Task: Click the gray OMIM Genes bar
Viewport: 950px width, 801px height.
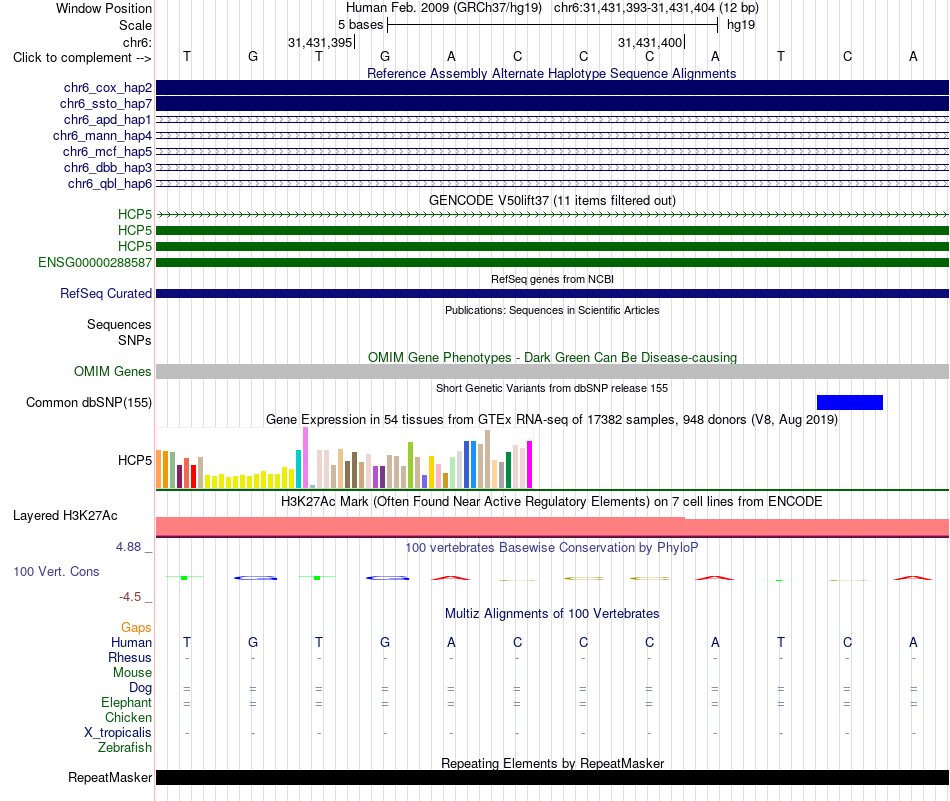Action: (x=552, y=371)
